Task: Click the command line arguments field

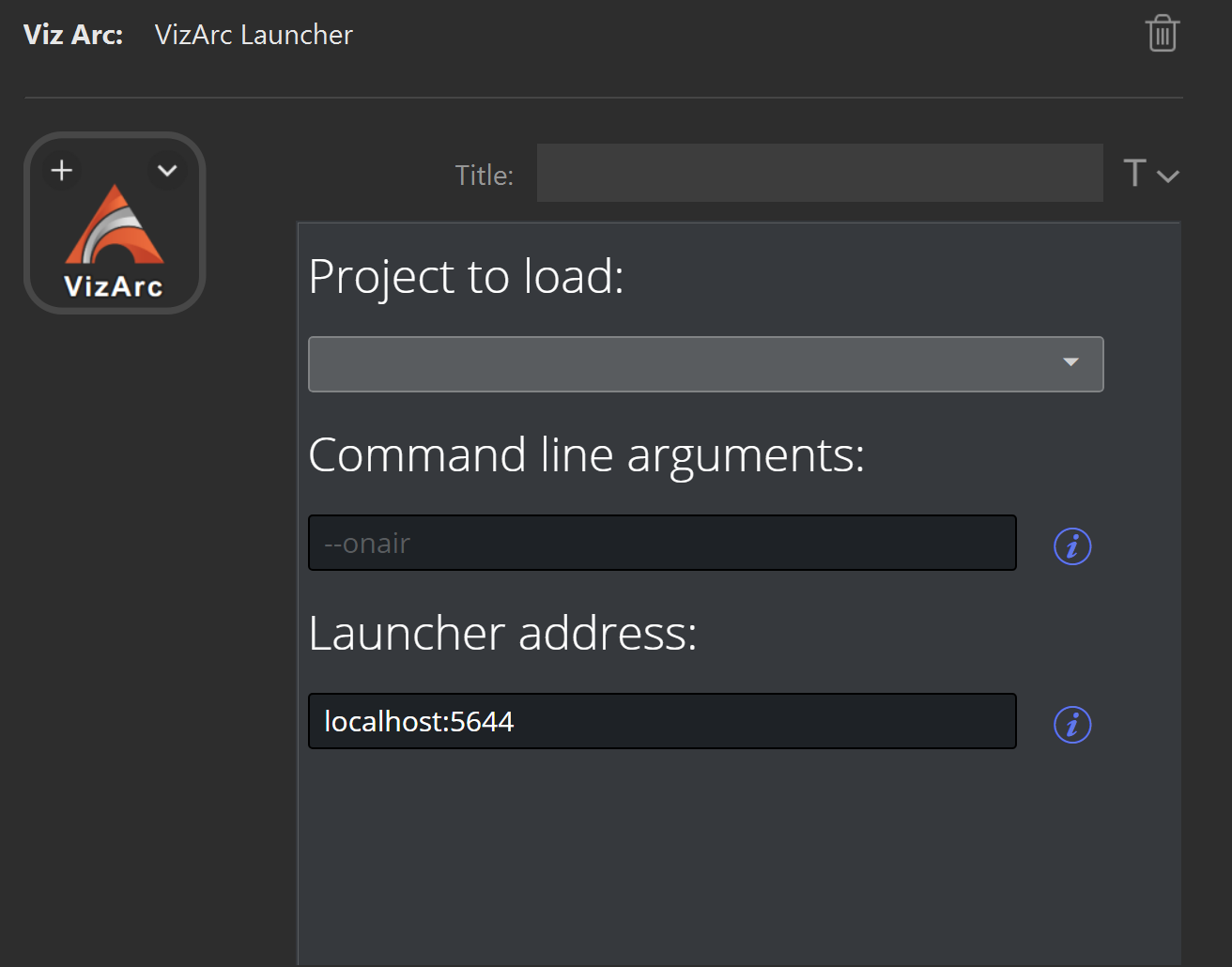Action: [x=662, y=543]
